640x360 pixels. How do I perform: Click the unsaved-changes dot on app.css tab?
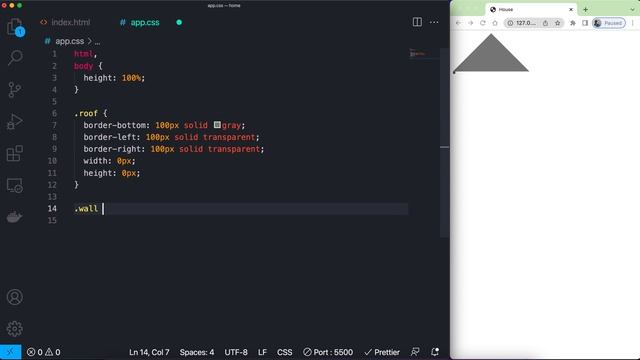pyautogui.click(x=179, y=22)
